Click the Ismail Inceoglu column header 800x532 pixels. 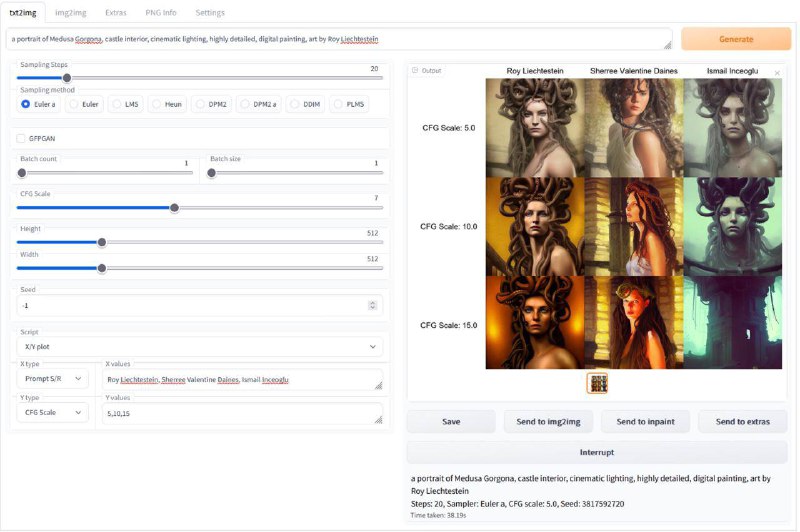pyautogui.click(x=732, y=71)
